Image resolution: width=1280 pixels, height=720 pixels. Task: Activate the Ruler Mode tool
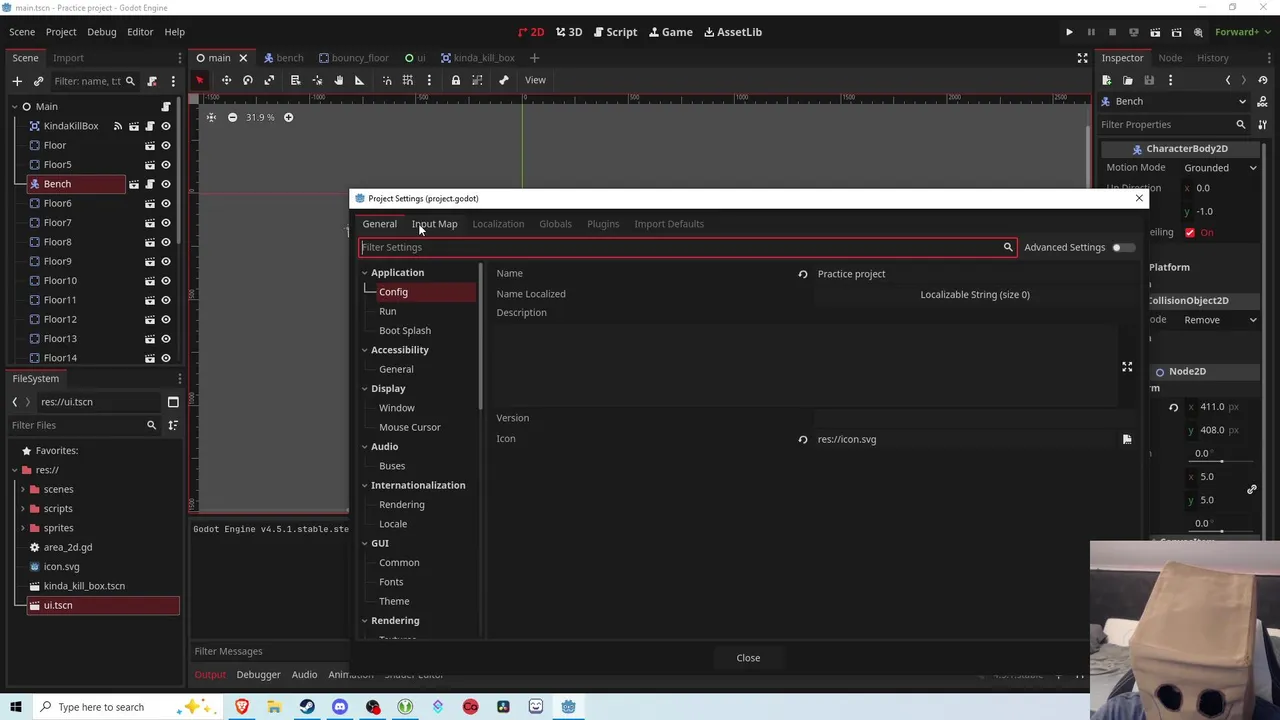[359, 80]
